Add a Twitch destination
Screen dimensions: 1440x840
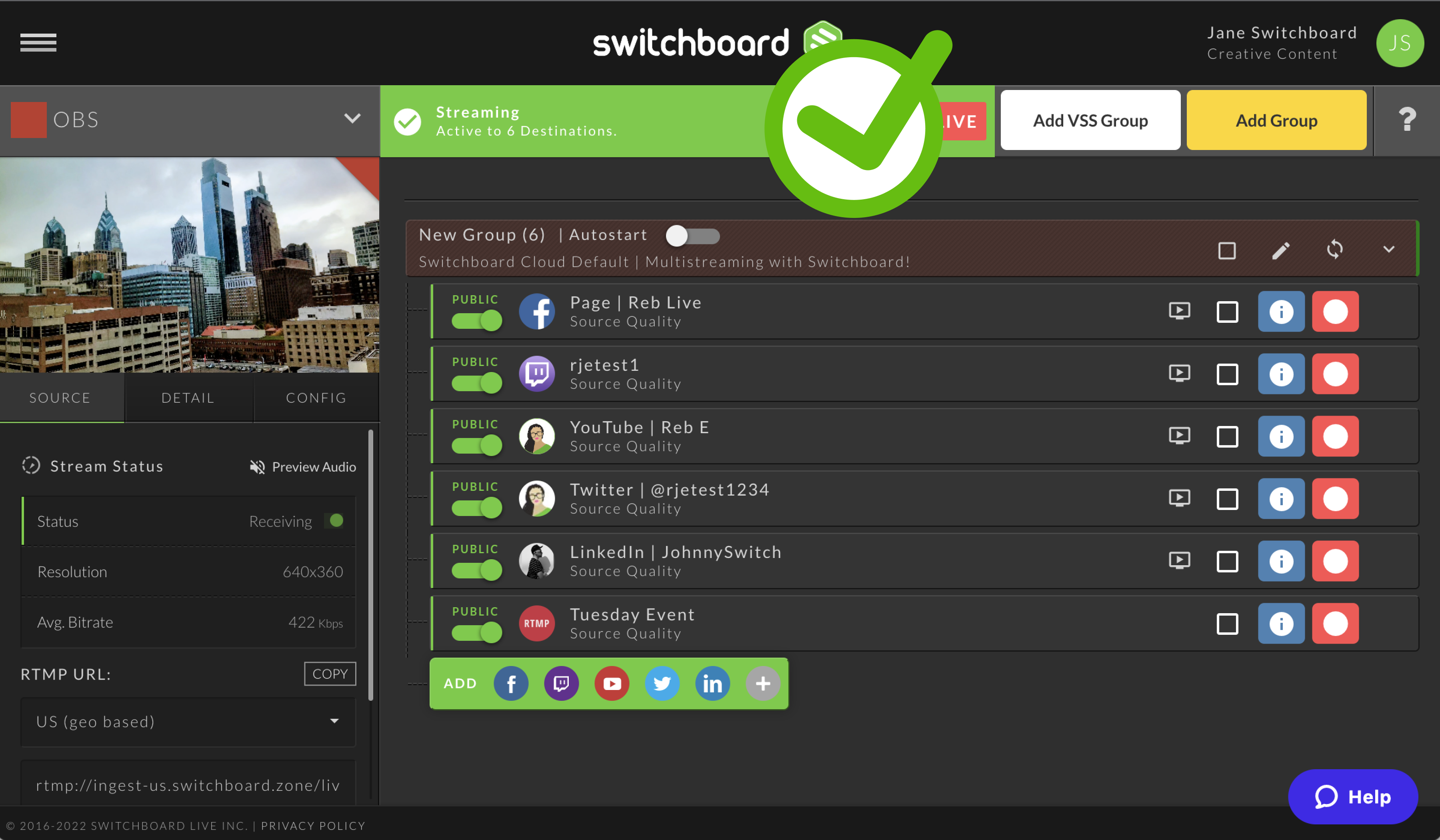(561, 684)
